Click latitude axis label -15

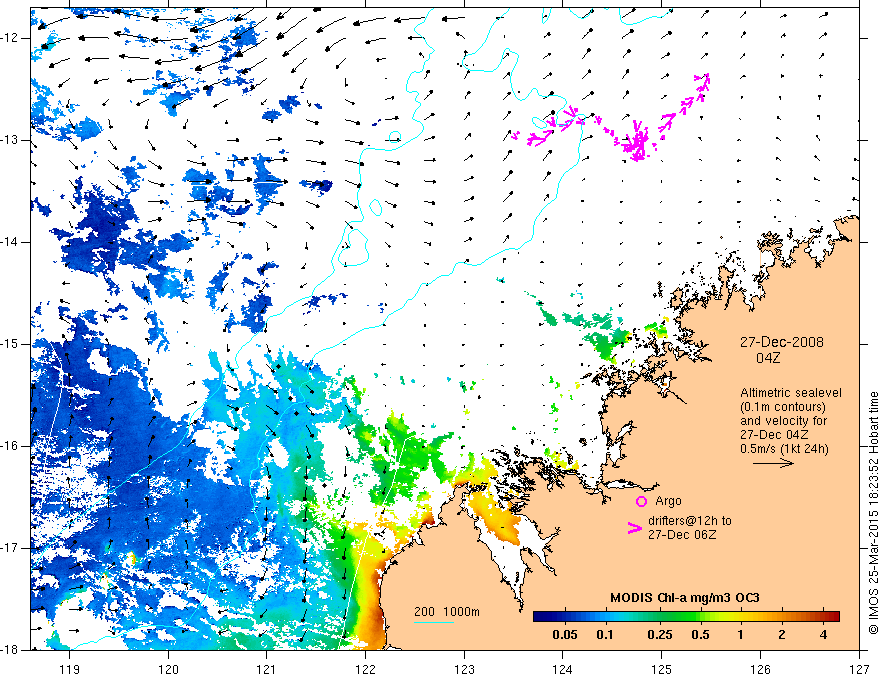point(10,344)
